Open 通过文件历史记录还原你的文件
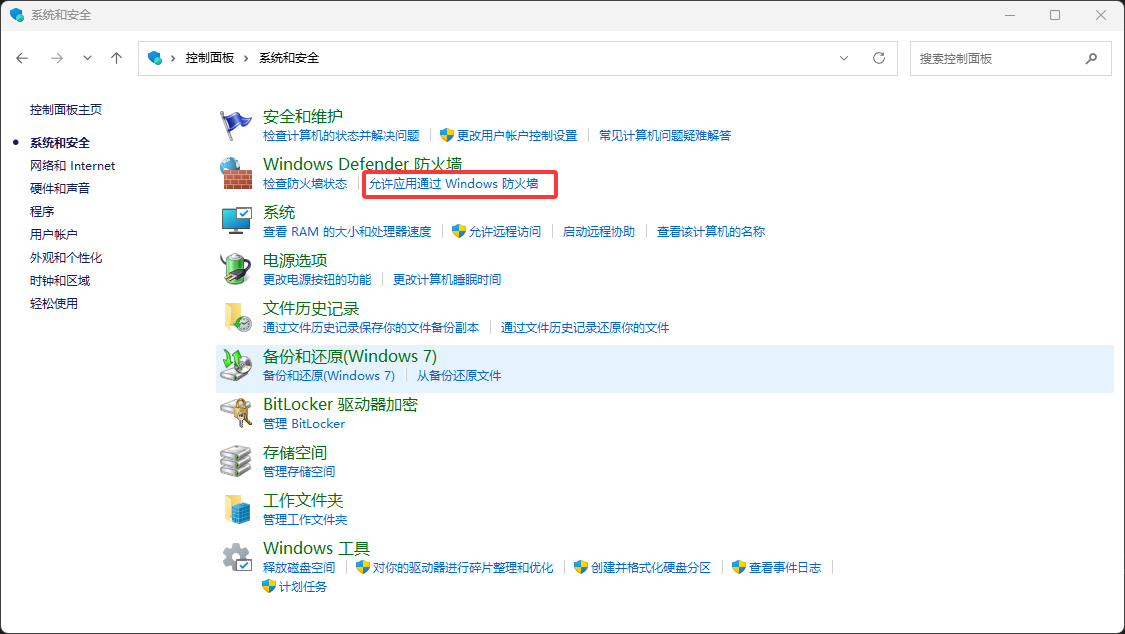Image resolution: width=1125 pixels, height=634 pixels. (585, 328)
